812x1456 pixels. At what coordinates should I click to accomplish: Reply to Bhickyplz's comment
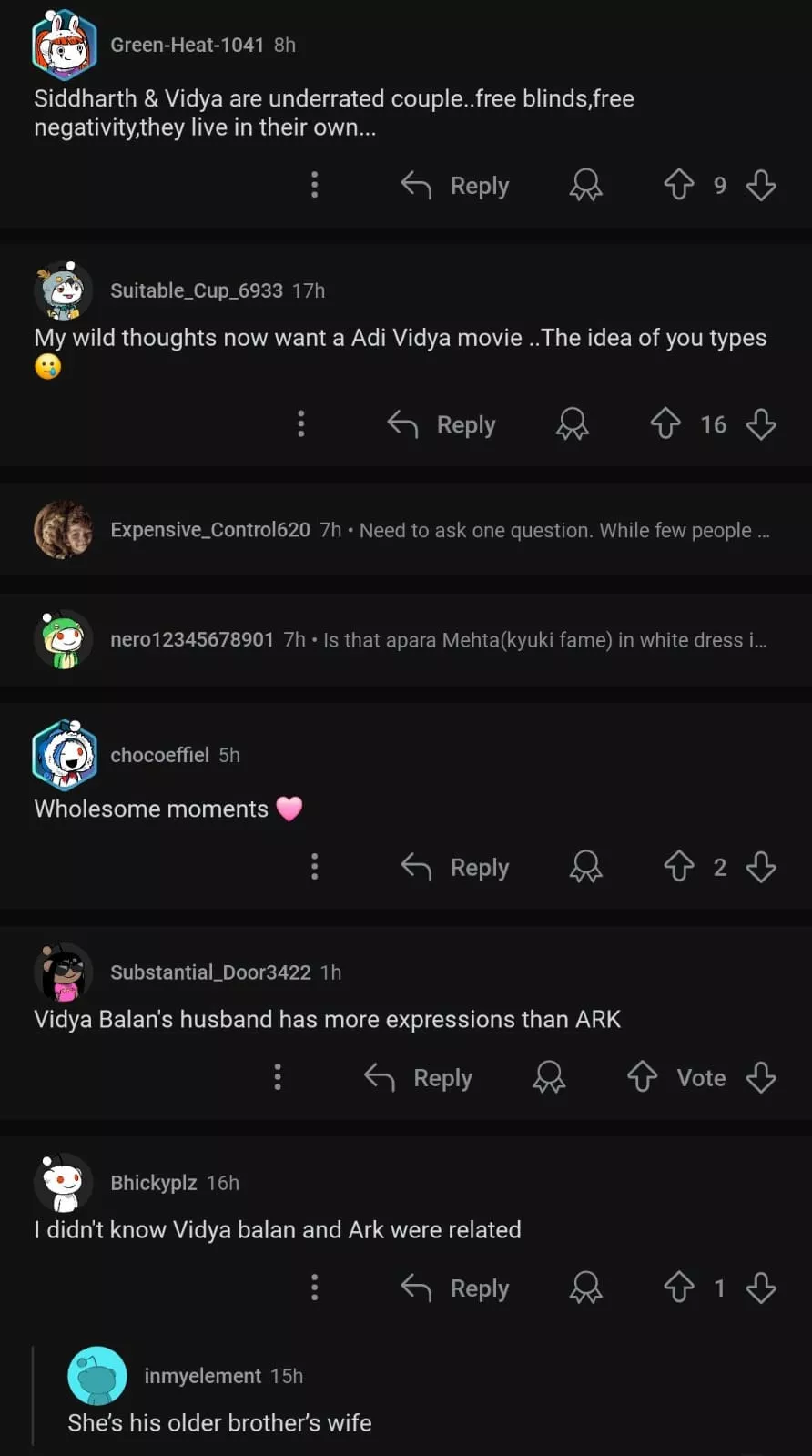point(455,1288)
